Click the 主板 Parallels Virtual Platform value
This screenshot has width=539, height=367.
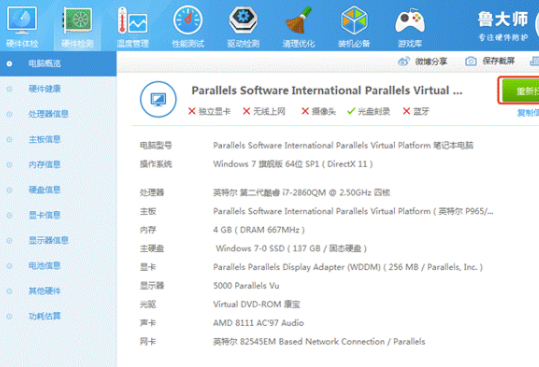(x=353, y=211)
